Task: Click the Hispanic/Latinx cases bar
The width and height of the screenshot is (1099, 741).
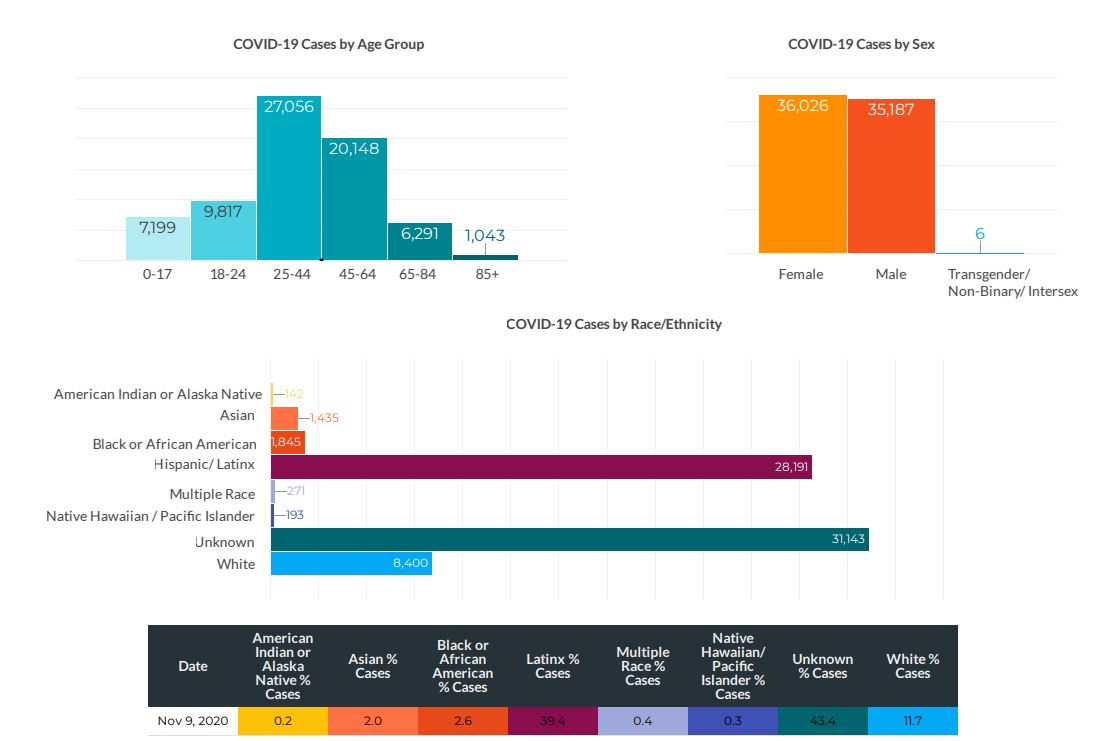Action: coord(540,467)
